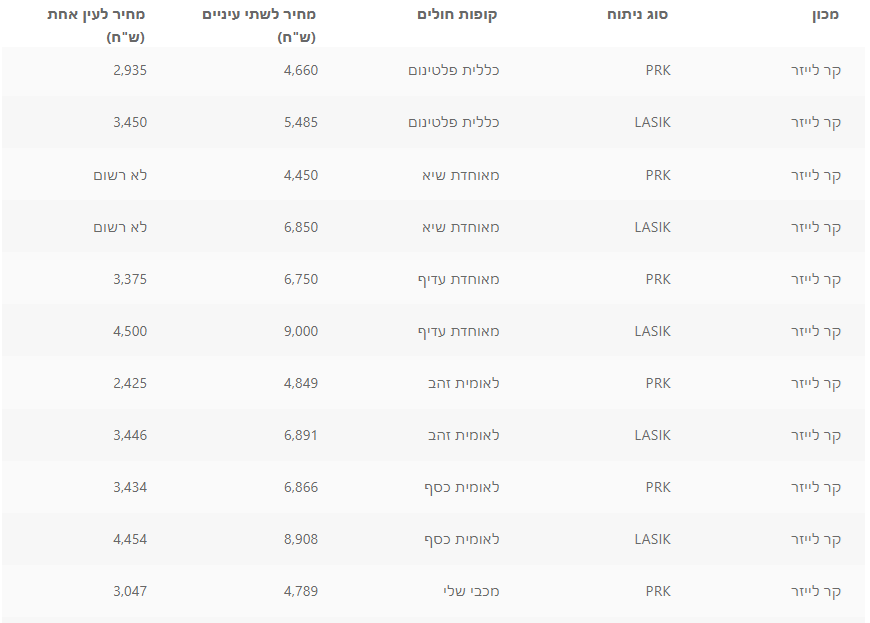
Task: Select the 4,849 price for לאומית זהב
Action: coord(301,383)
